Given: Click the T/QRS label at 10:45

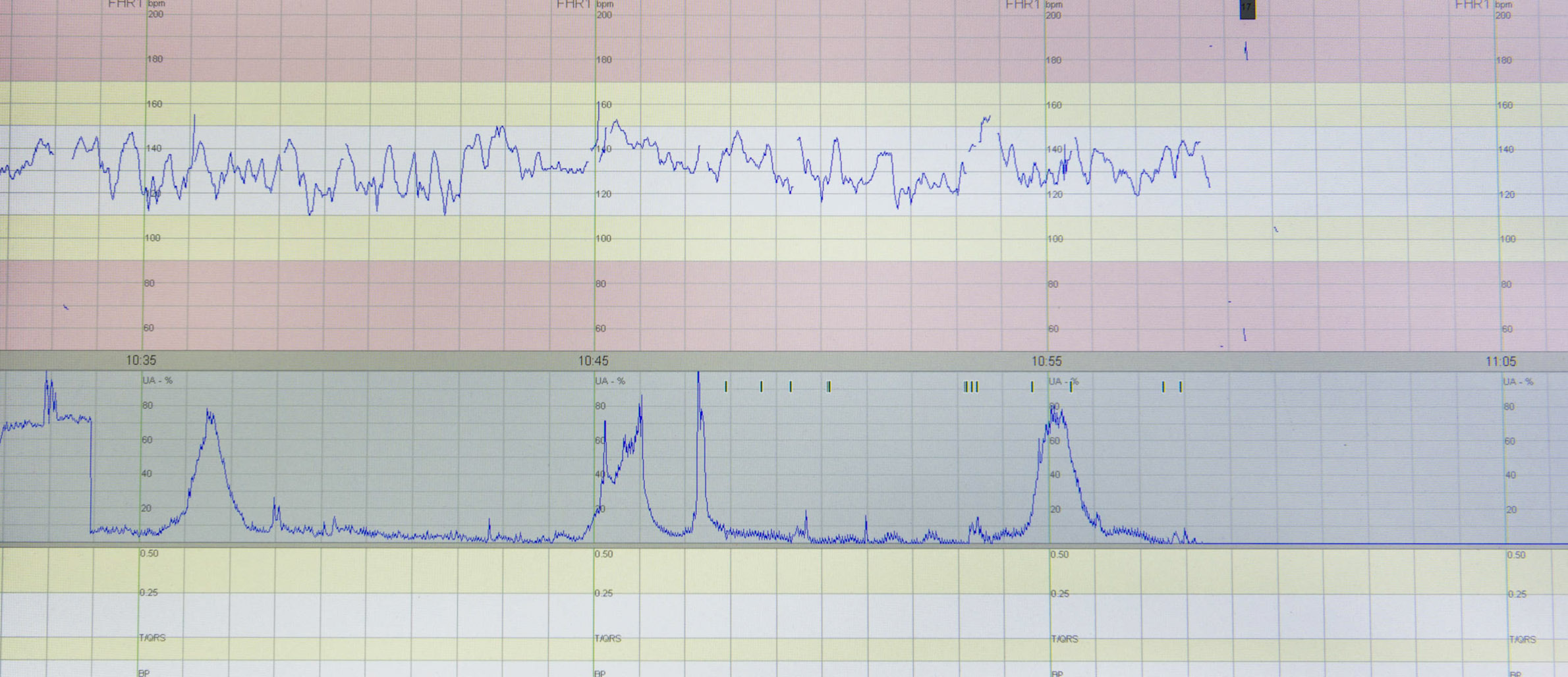Looking at the screenshot, I should [607, 638].
